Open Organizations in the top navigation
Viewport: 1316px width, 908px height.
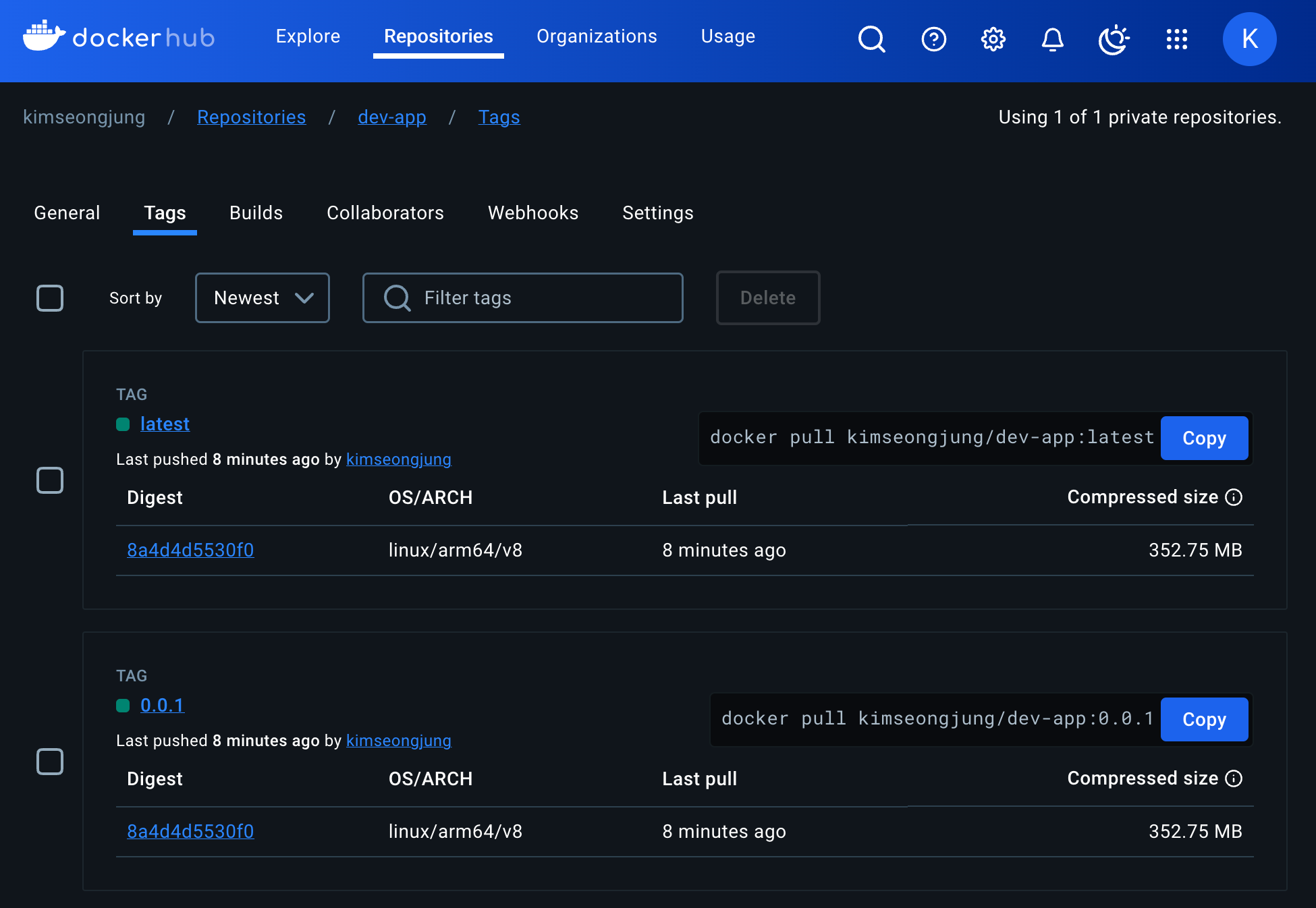pyautogui.click(x=597, y=36)
